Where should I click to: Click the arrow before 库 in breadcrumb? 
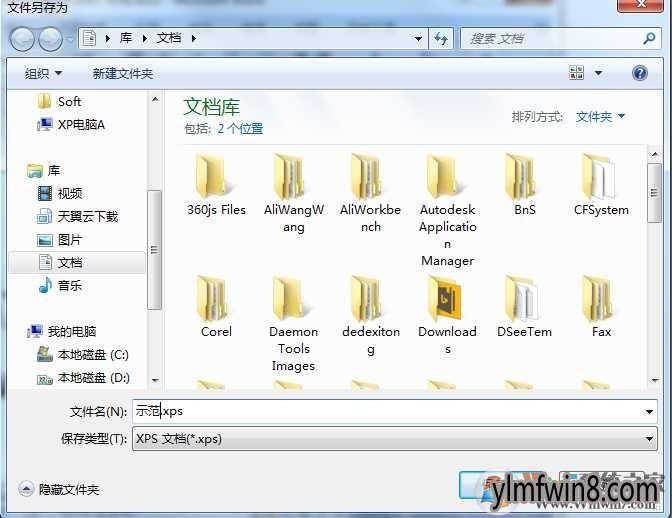108,39
